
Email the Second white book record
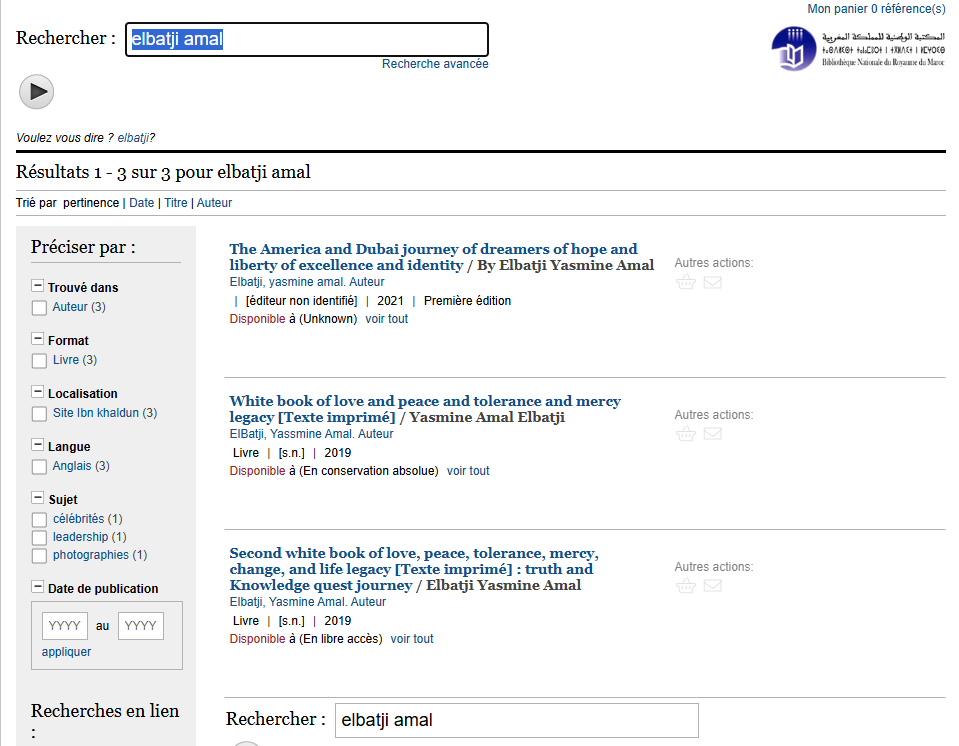pyautogui.click(x=712, y=586)
